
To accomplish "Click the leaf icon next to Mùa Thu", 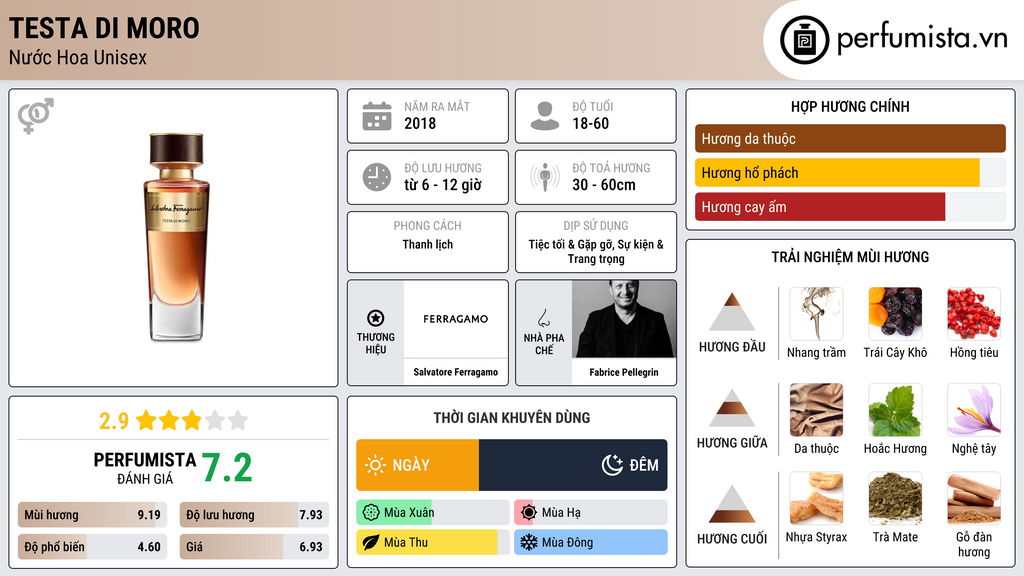I will (371, 542).
